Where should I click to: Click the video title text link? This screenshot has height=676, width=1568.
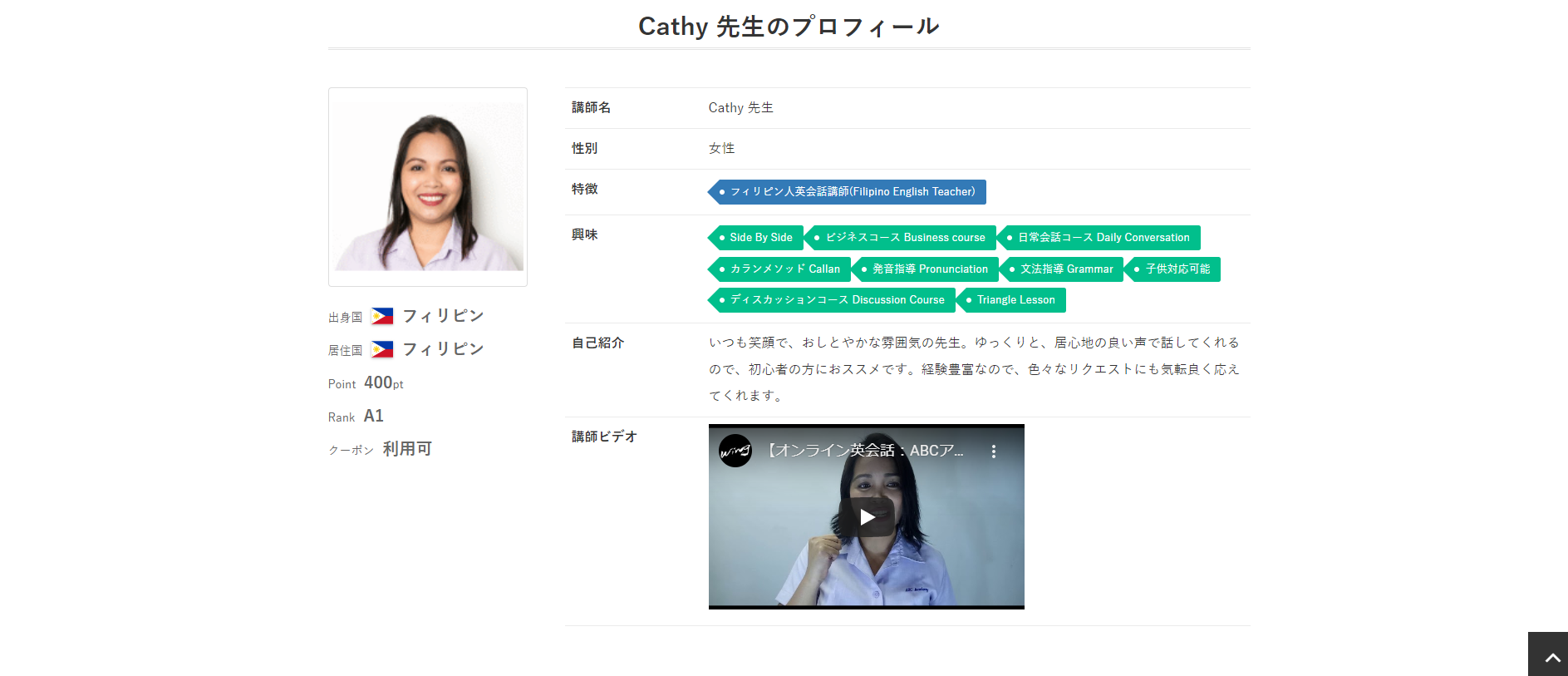coord(864,451)
